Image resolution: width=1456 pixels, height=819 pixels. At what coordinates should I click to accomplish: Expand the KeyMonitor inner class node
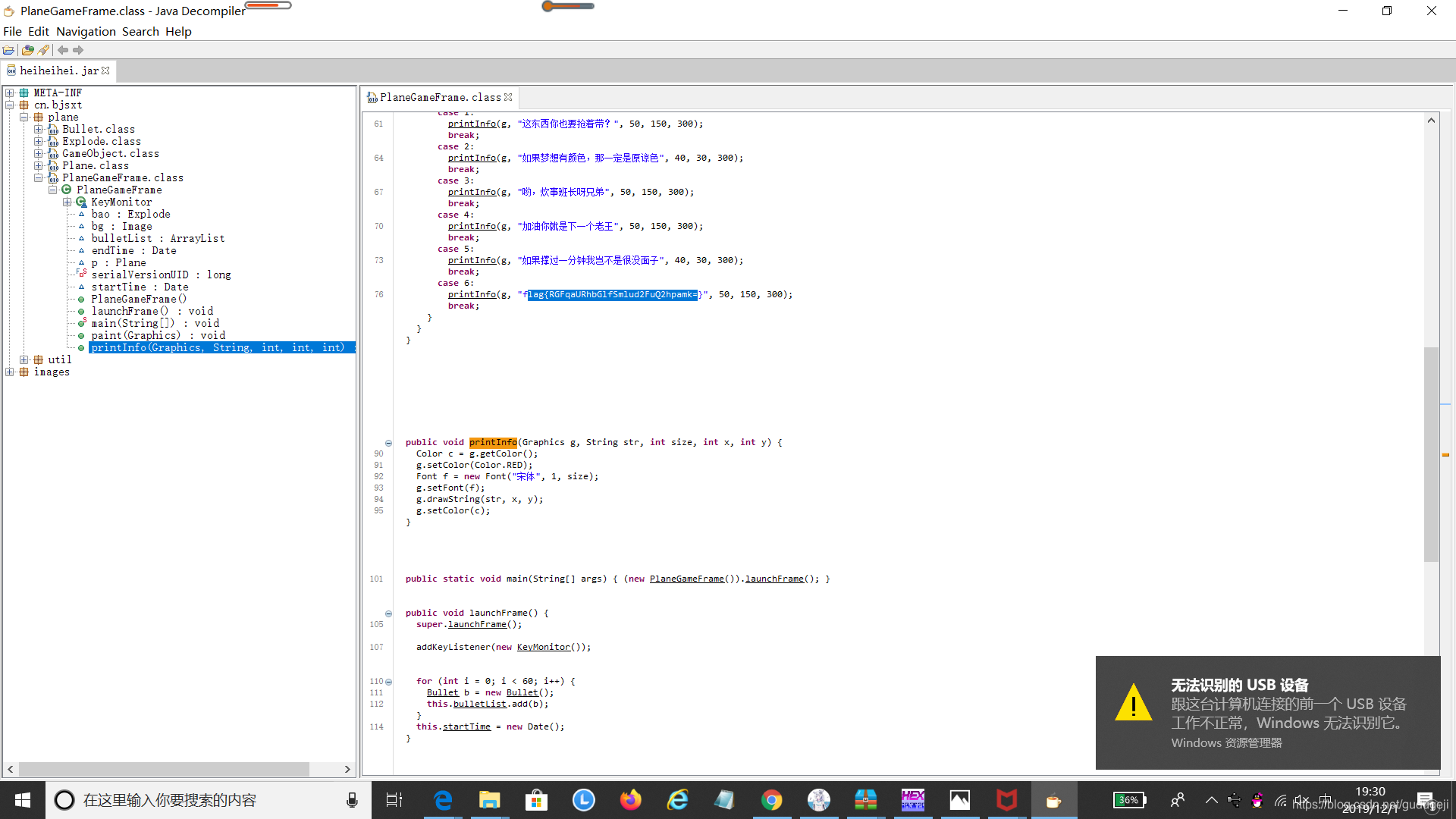[67, 202]
